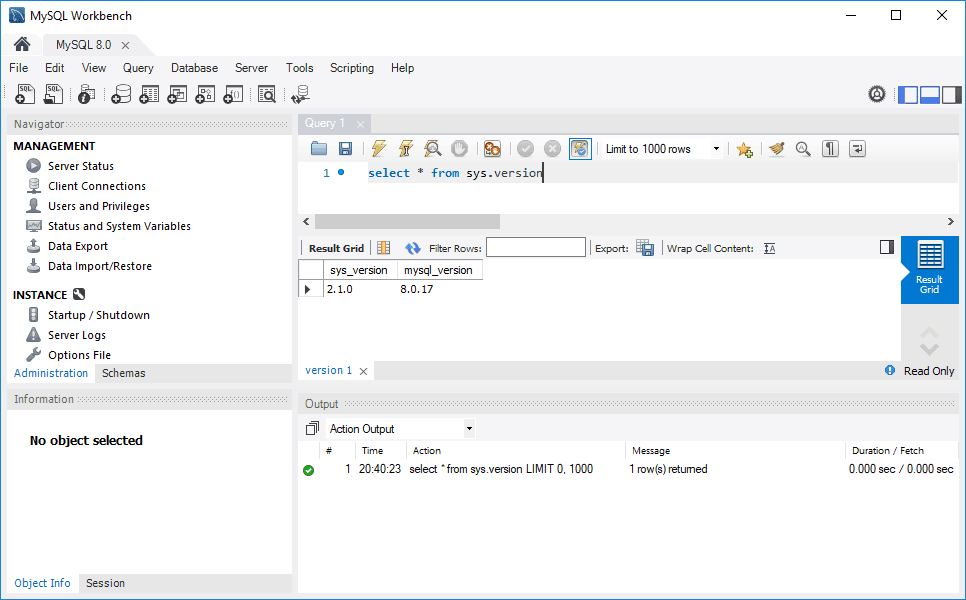966x600 pixels.
Task: Open the Scripting menu
Action: tap(352, 68)
